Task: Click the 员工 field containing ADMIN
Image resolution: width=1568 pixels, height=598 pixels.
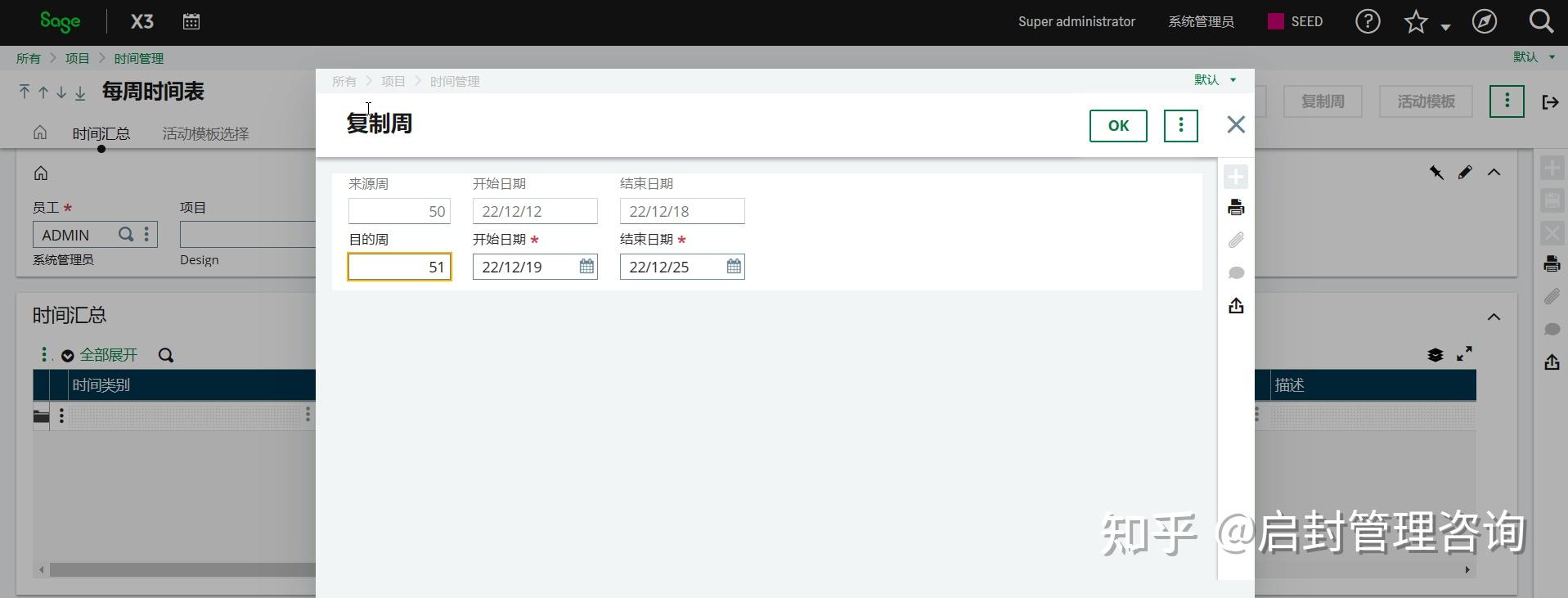Action: point(95,235)
